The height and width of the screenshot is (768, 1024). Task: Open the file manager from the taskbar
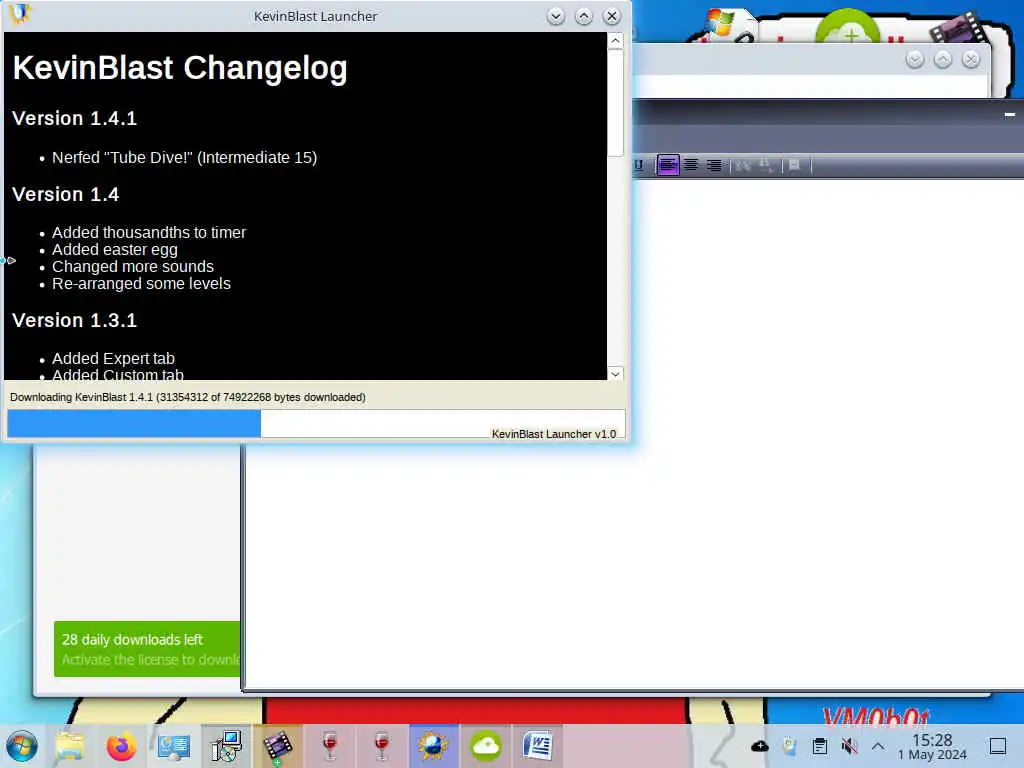[x=70, y=746]
